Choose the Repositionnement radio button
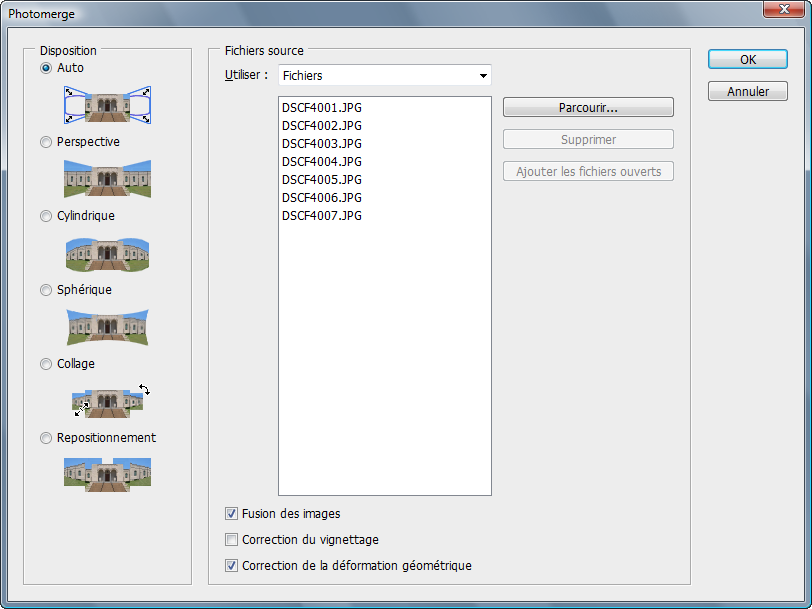 [x=46, y=438]
